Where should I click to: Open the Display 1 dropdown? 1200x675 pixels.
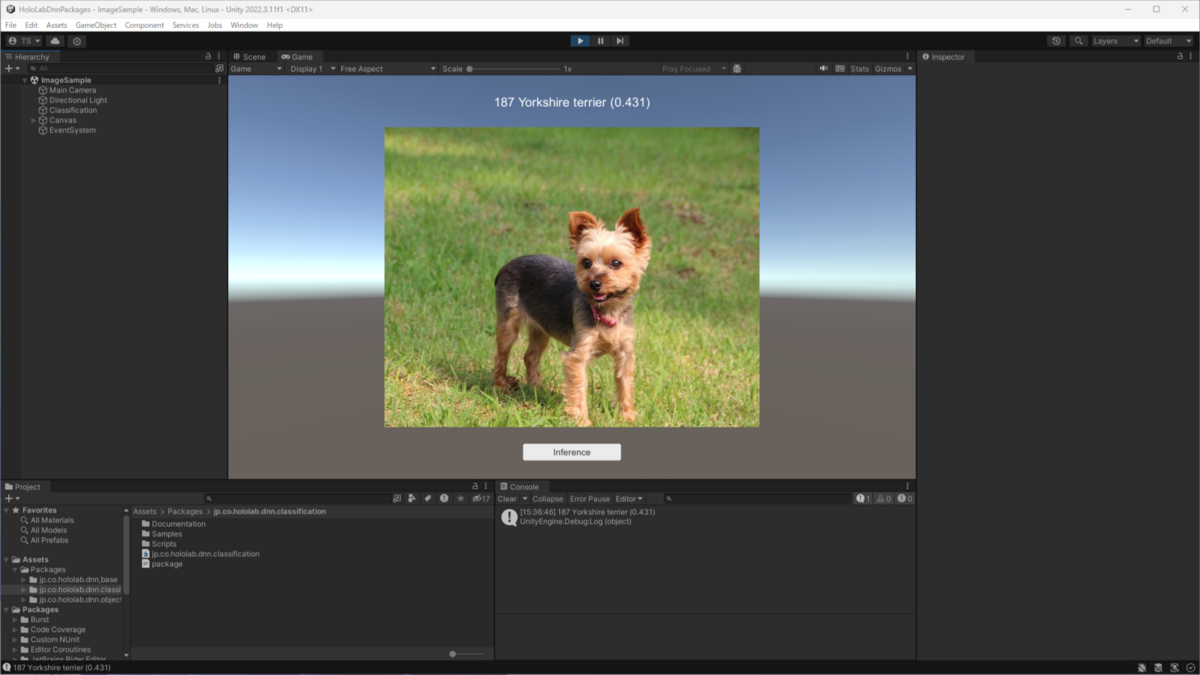pyautogui.click(x=312, y=69)
